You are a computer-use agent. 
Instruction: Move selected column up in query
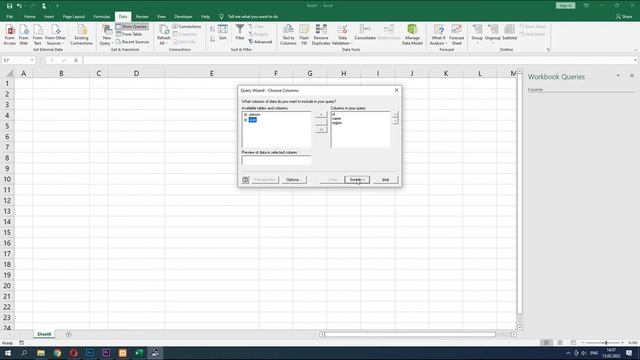pos(395,115)
